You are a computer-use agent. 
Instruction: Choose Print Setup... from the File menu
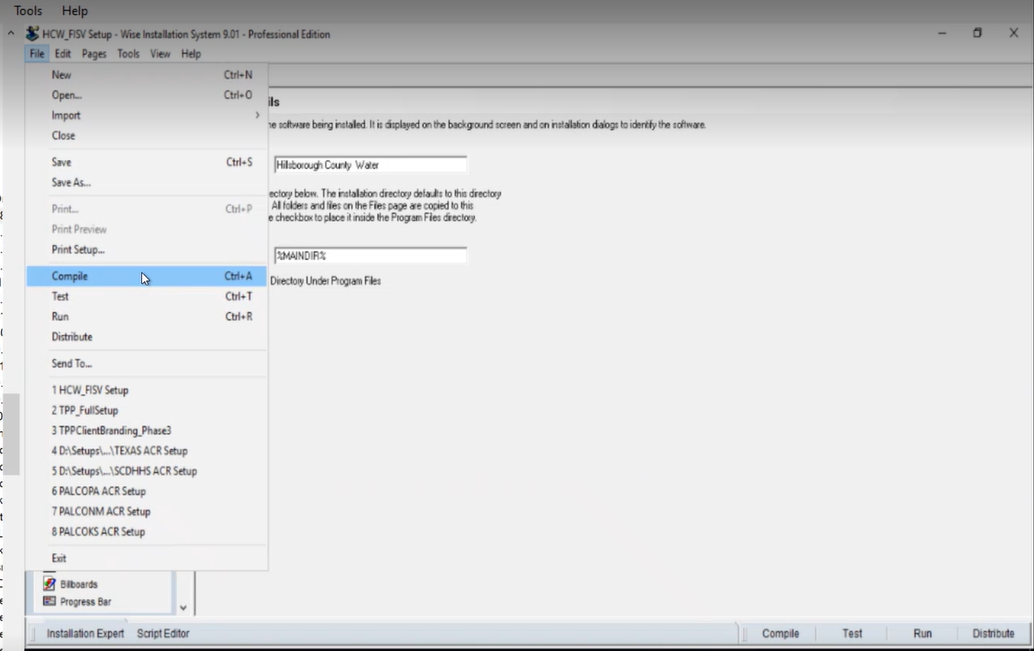coord(146,249)
